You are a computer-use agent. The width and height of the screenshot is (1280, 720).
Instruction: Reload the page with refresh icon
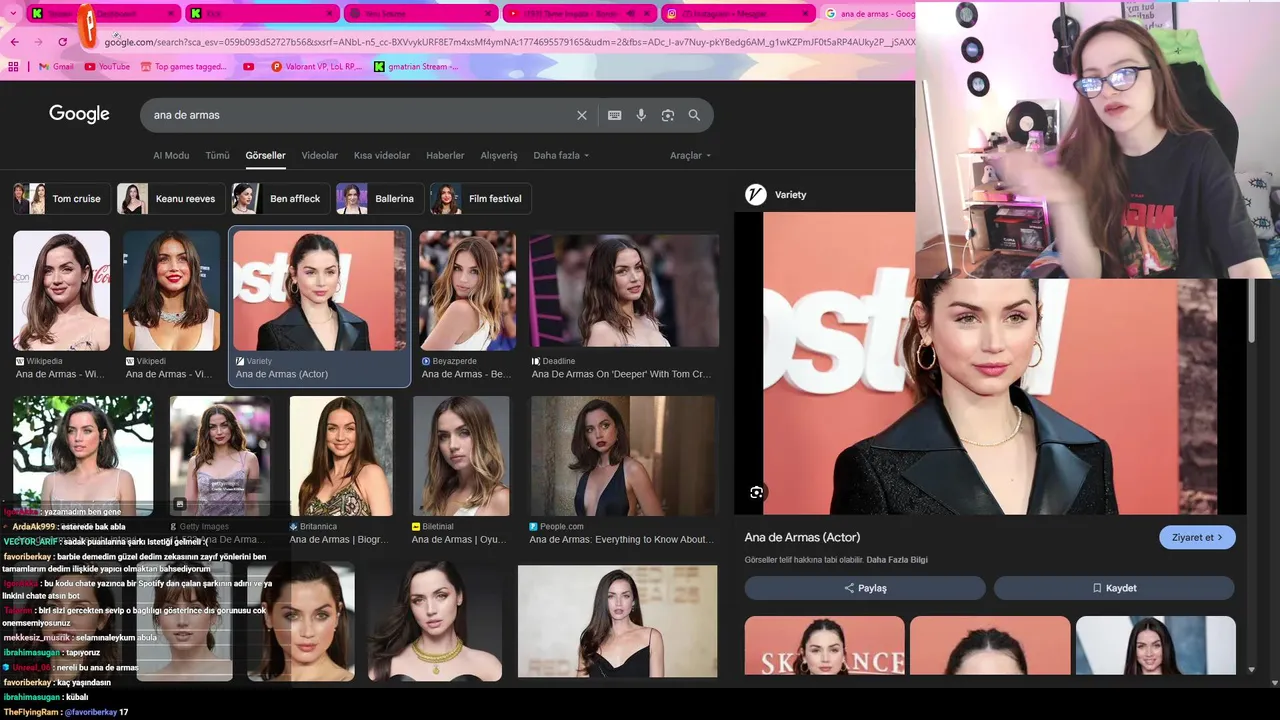point(63,42)
